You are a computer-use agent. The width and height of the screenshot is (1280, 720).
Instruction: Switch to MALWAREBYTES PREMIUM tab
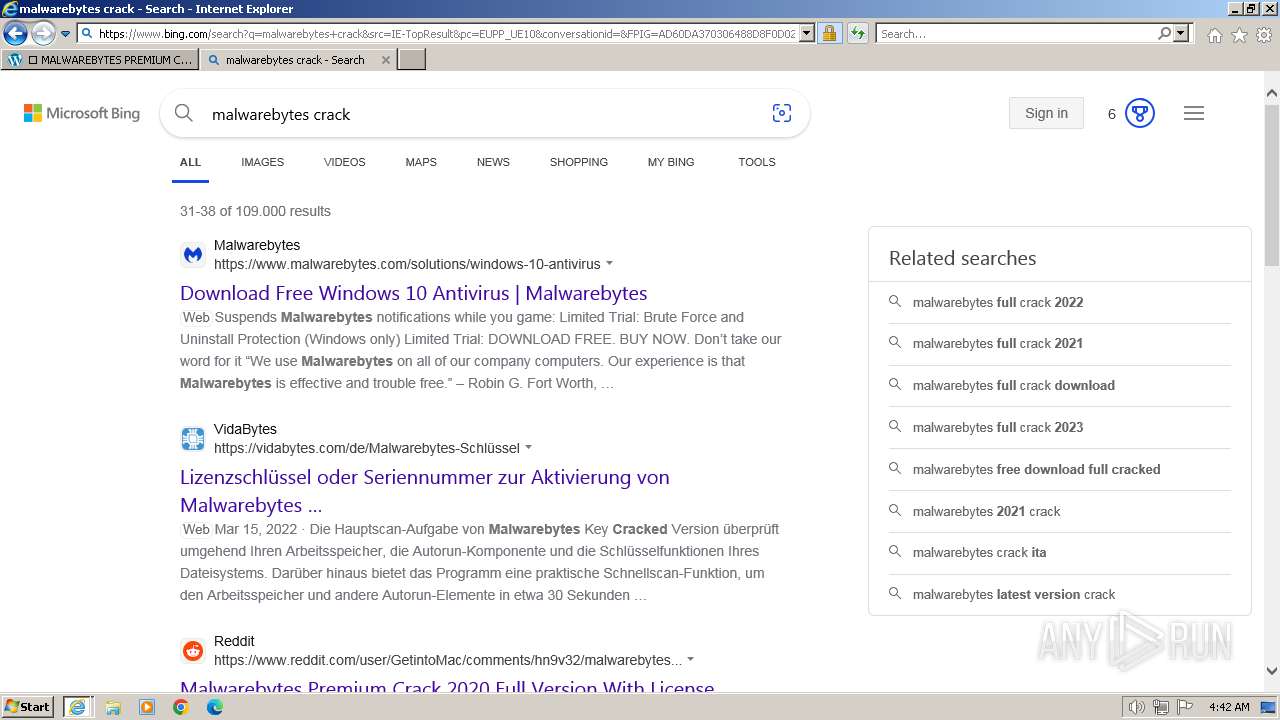point(100,60)
